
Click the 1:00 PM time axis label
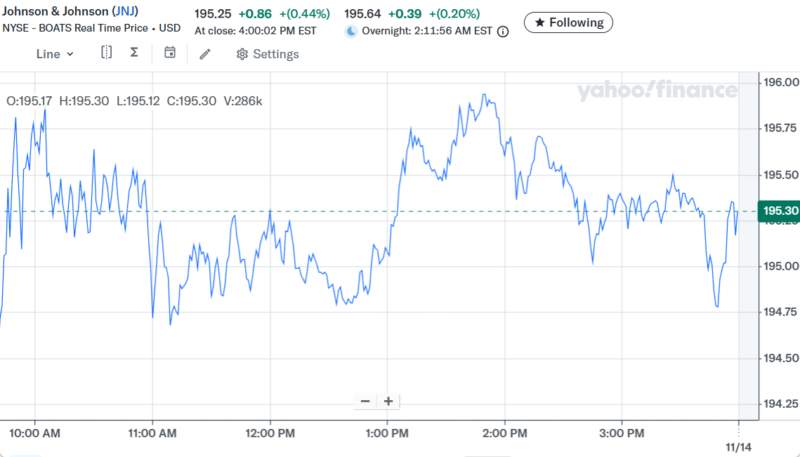pos(386,433)
